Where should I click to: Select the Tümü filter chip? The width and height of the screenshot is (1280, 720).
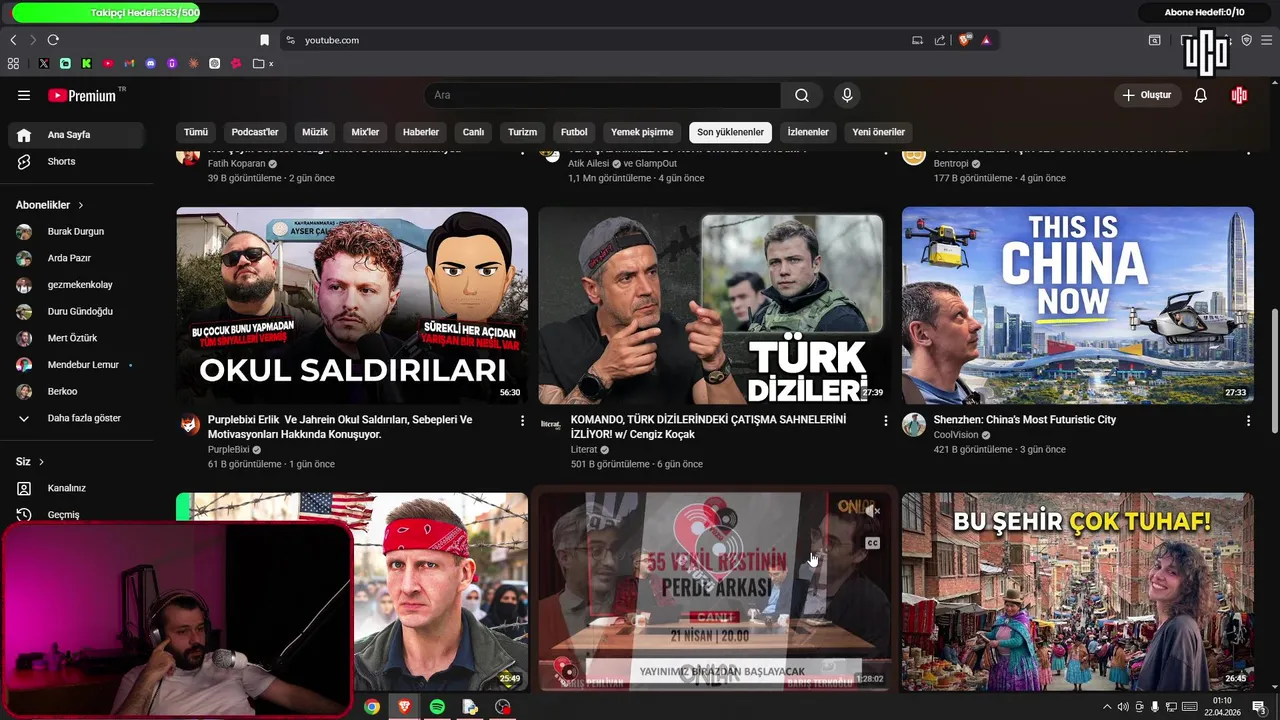[196, 132]
